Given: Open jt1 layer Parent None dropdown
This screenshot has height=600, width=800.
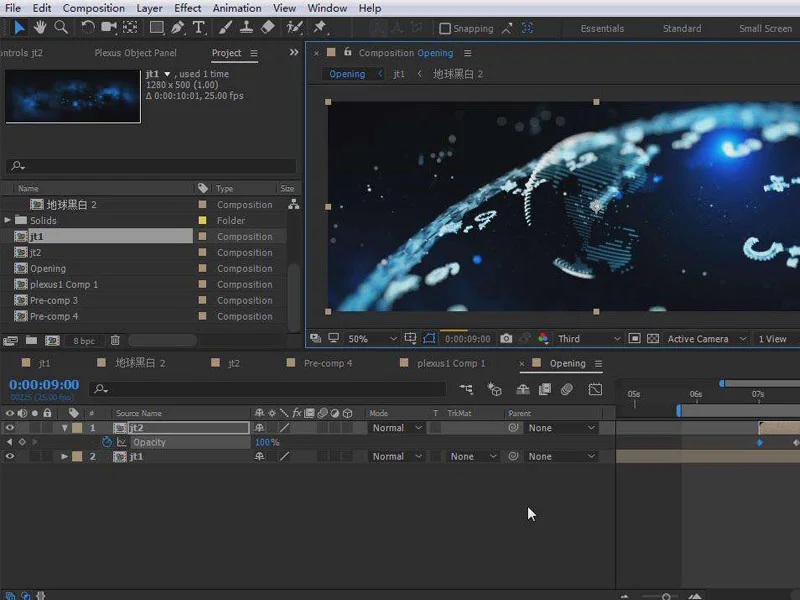Looking at the screenshot, I should click(x=562, y=456).
